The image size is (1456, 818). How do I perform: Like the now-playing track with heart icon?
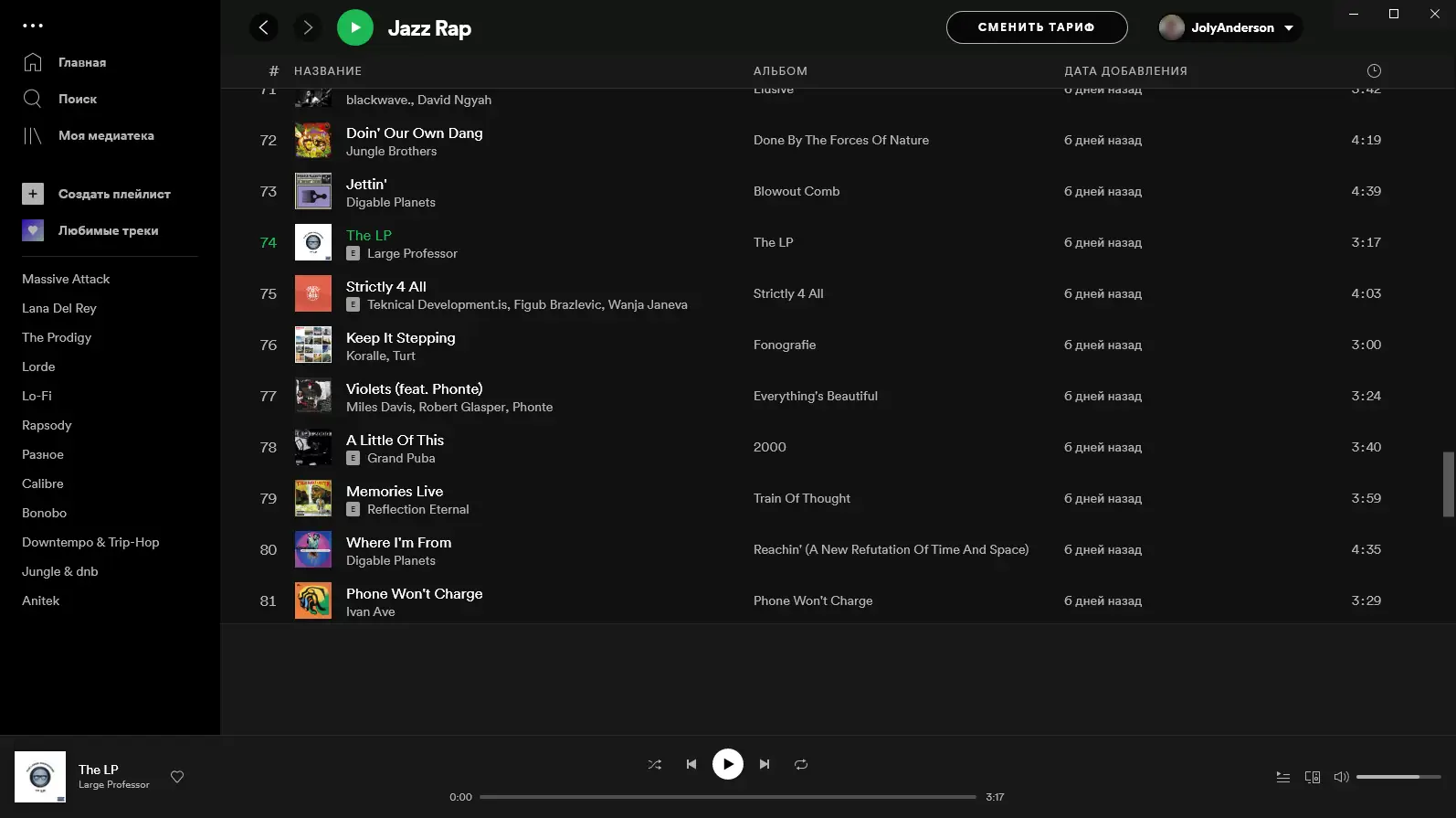tap(177, 777)
